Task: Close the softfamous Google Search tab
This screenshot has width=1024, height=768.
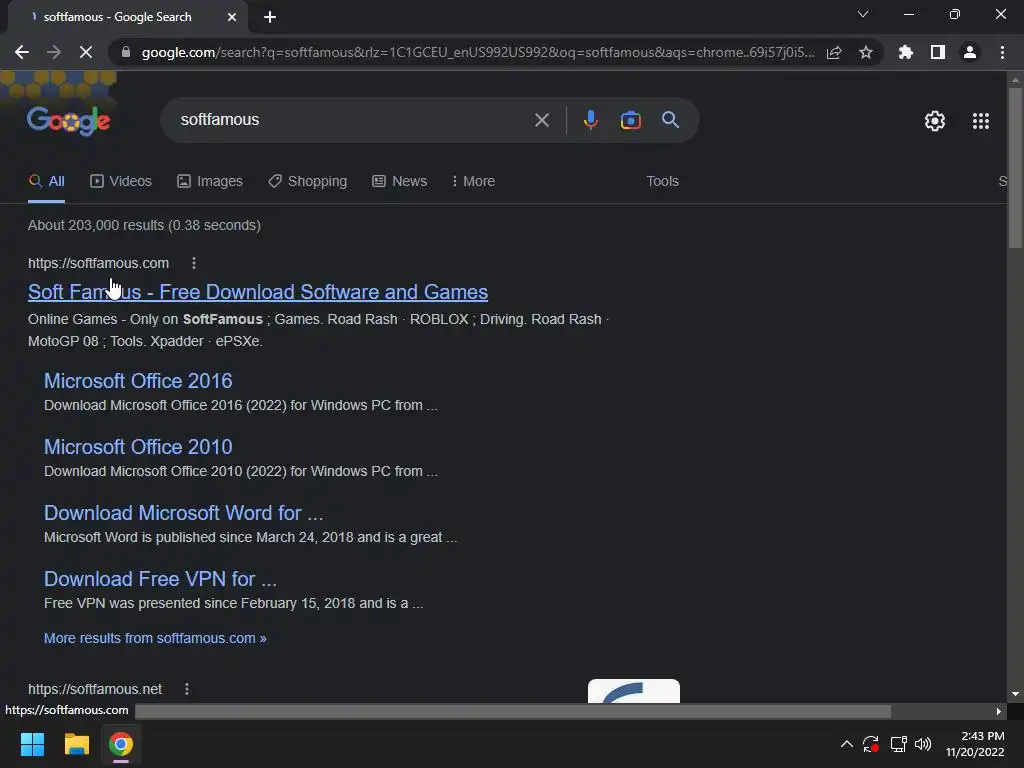Action: click(232, 17)
